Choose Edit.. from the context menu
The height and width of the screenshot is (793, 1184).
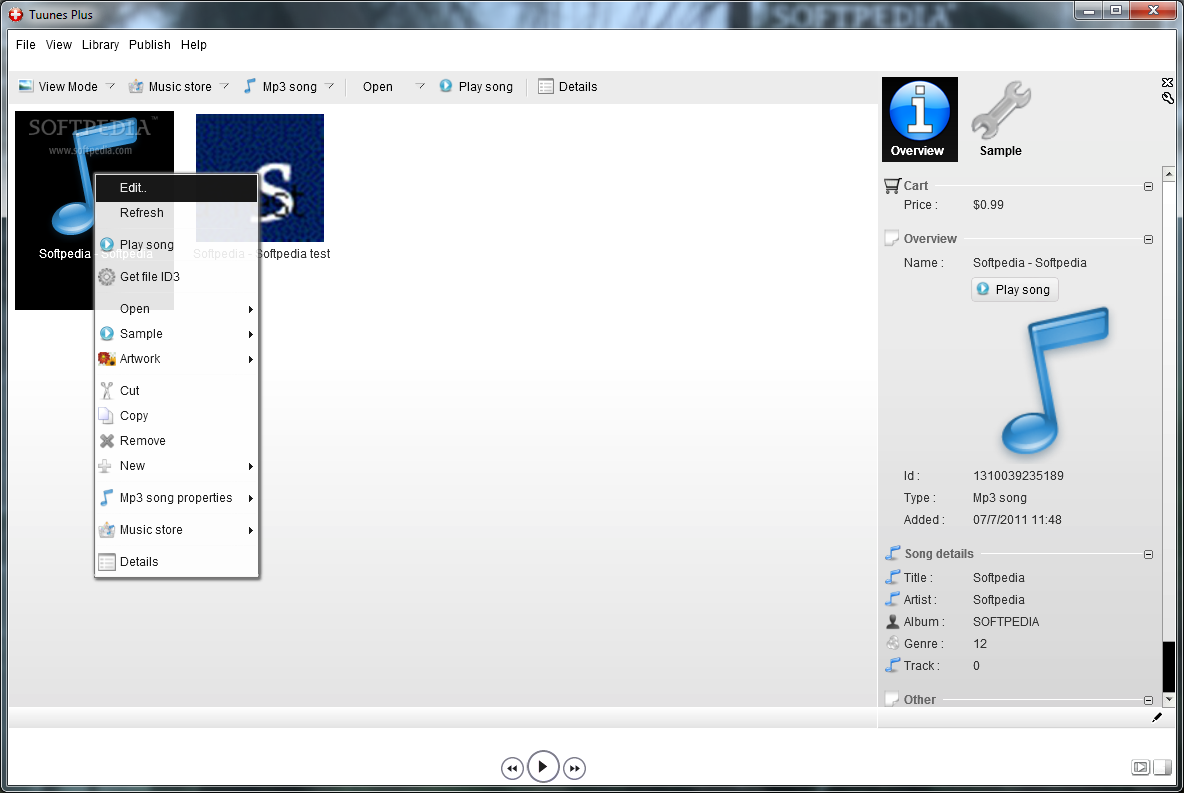[x=177, y=188]
